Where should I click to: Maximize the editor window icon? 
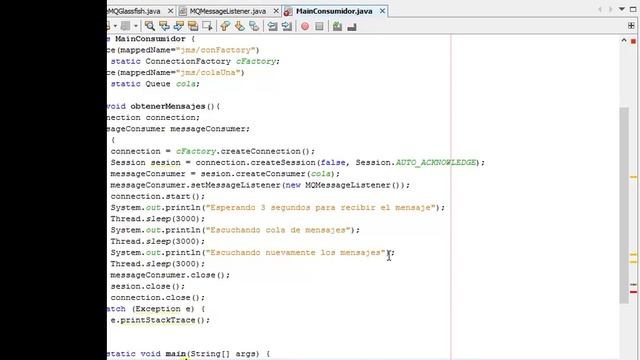tap(633, 9)
